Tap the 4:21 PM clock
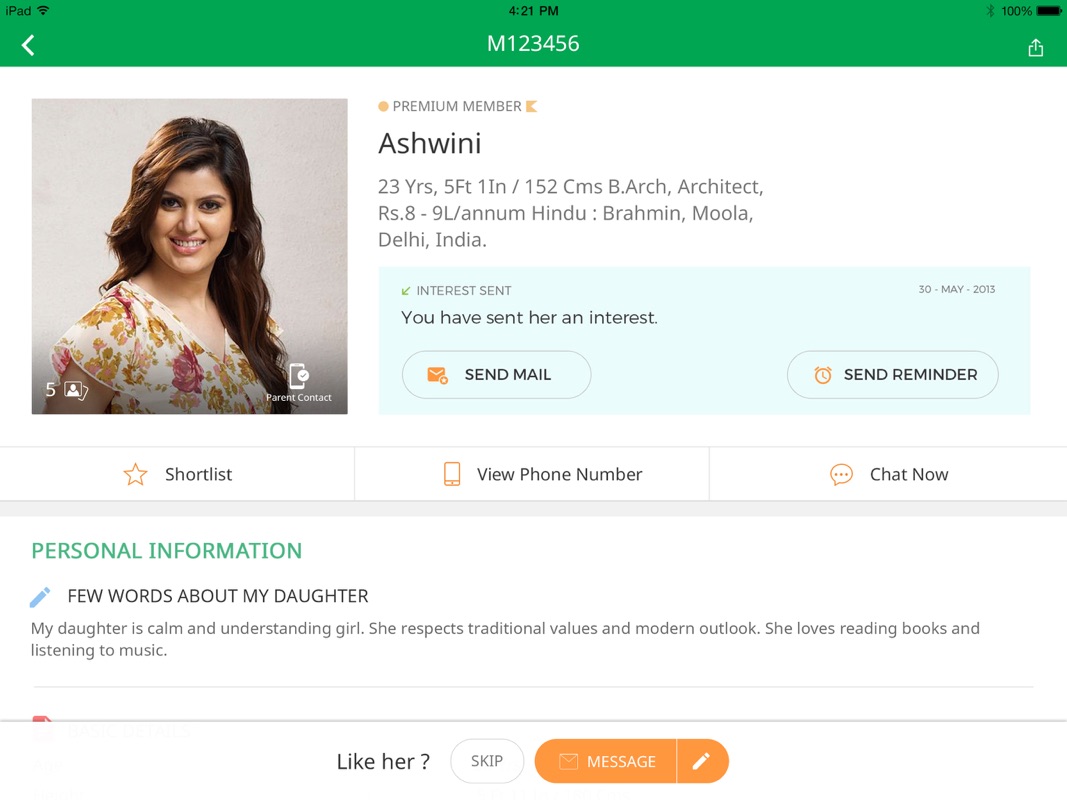Screen dimensions: 1067x800 (x=534, y=11)
